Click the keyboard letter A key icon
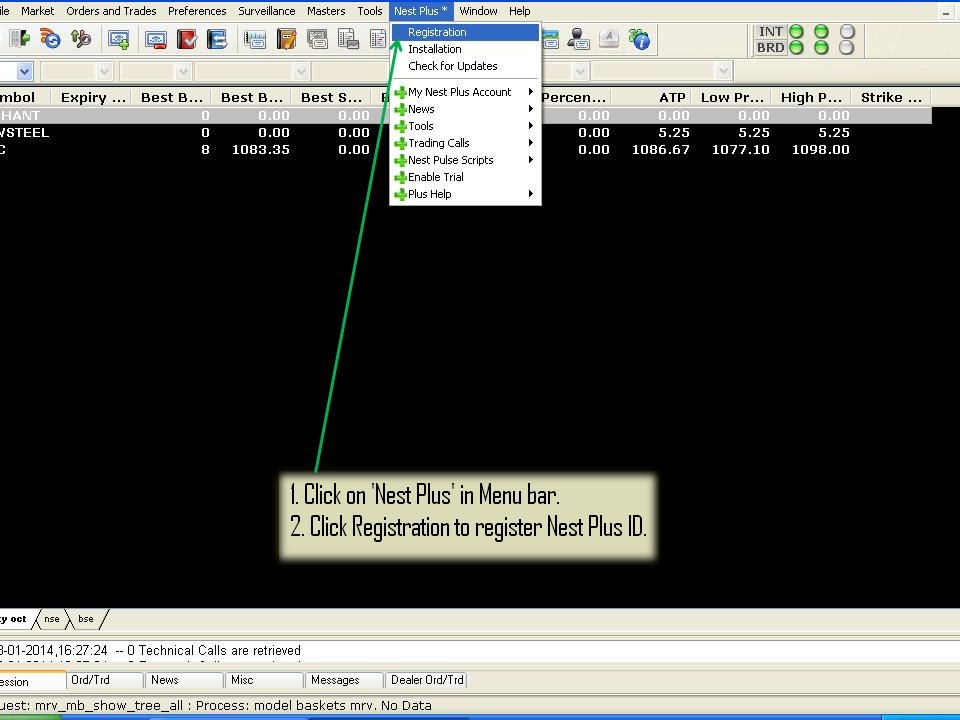Viewport: 960px width, 720px height. [609, 39]
